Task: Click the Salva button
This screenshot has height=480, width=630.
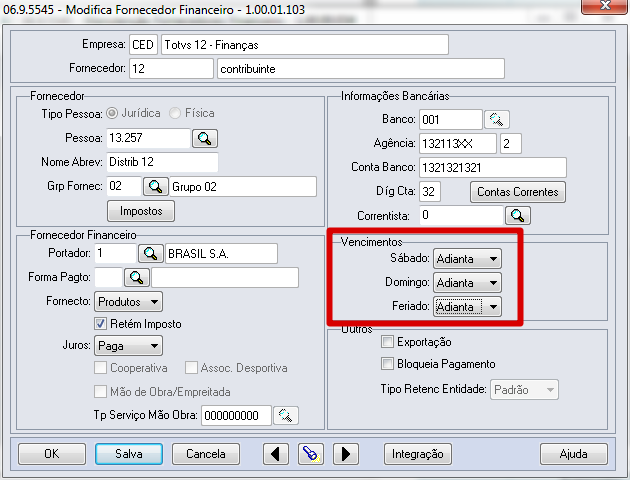Action: [x=129, y=454]
